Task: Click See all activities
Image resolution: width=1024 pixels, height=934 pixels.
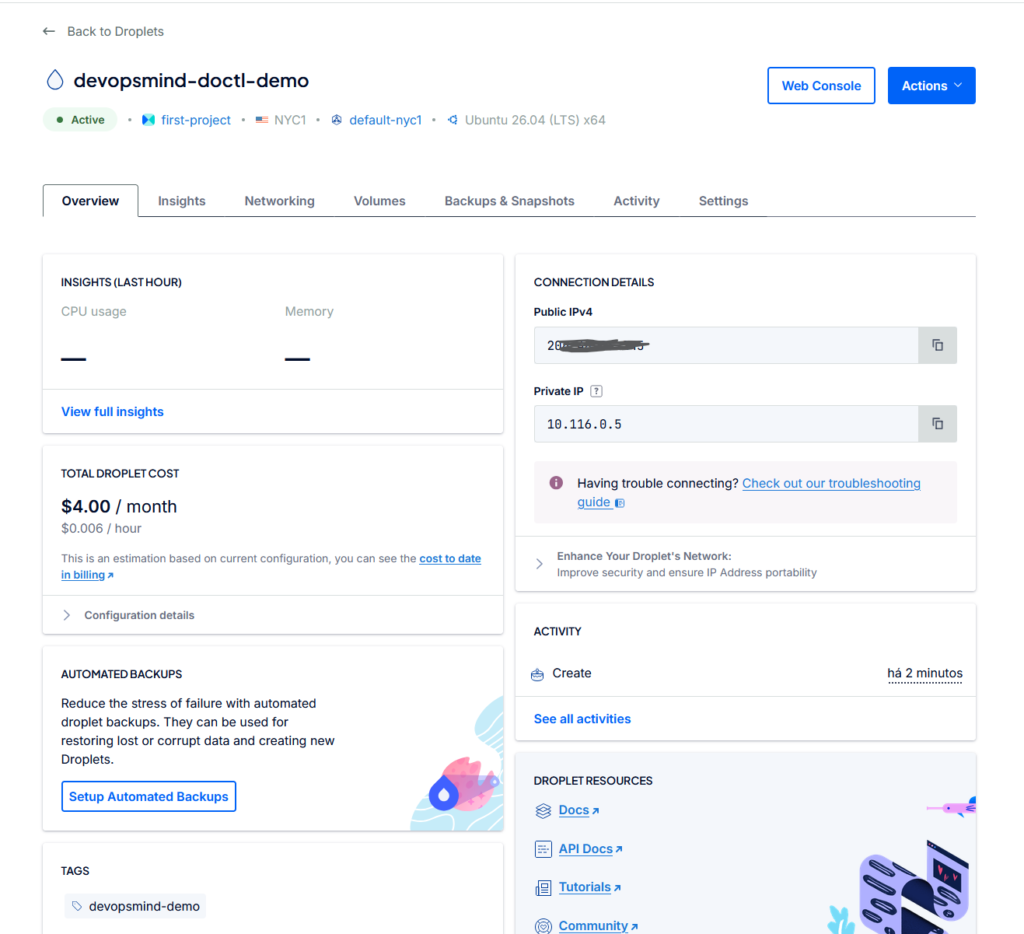Action: coord(583,718)
